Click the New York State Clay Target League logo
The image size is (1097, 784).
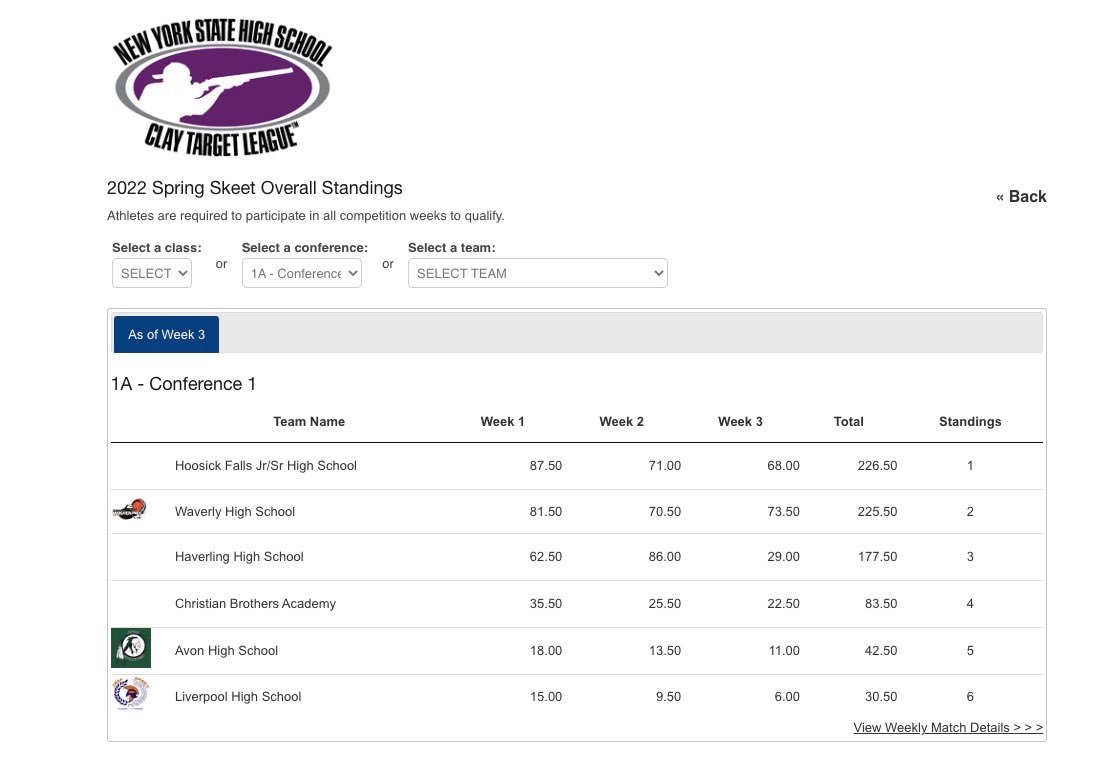point(222,87)
